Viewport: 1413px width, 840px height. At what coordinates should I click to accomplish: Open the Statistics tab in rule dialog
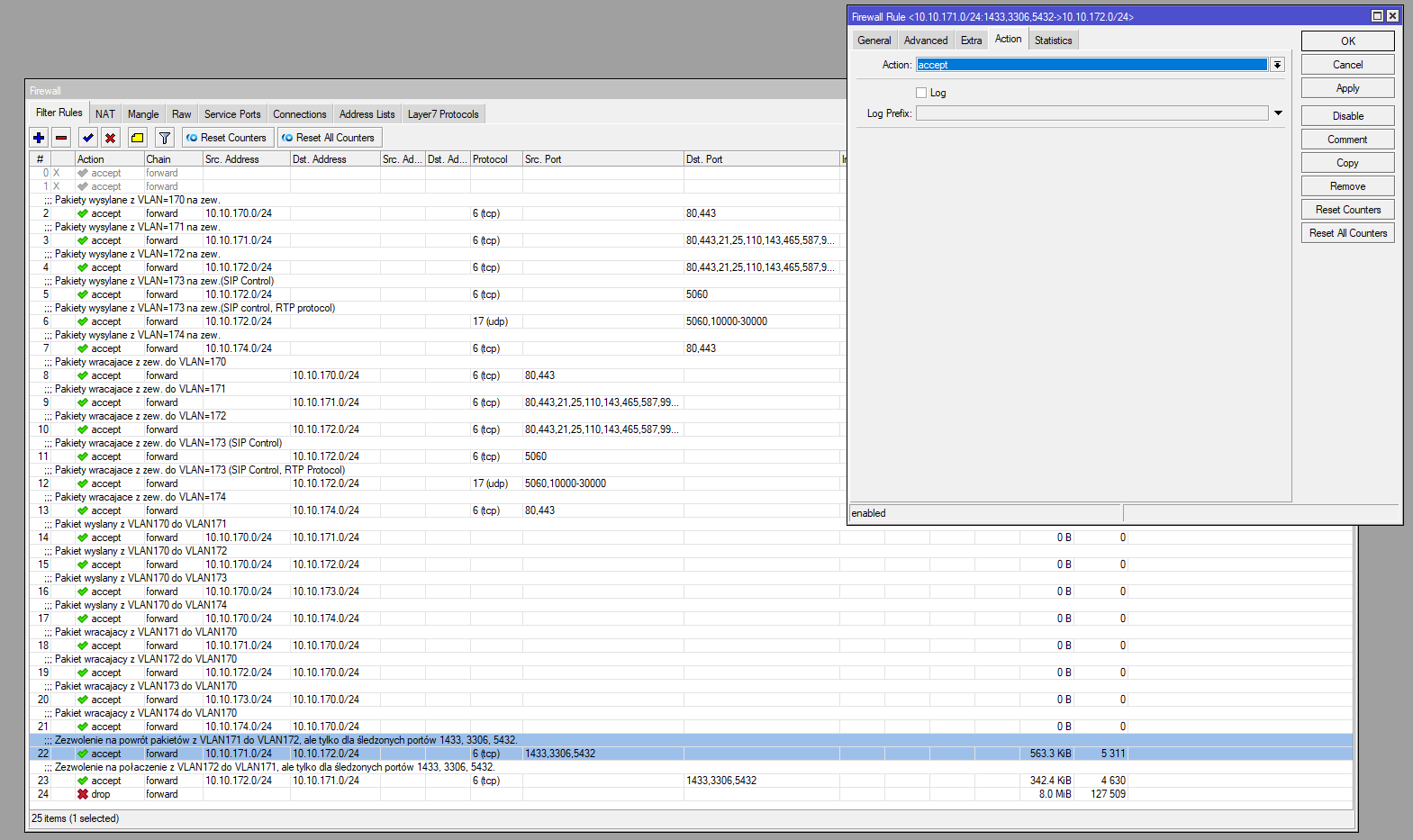pos(1053,41)
